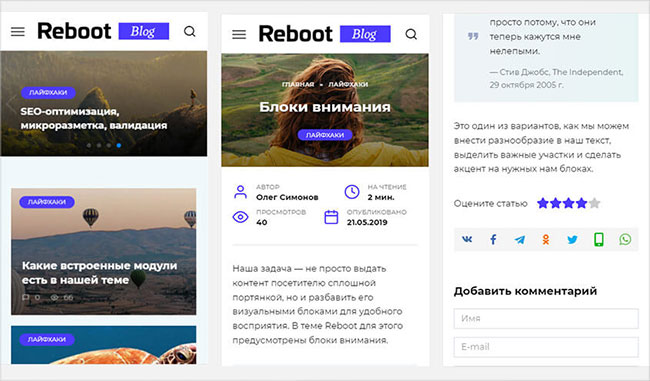Screen dimensions: 650x381
Task: Rate article with third star
Action: pyautogui.click(x=568, y=203)
